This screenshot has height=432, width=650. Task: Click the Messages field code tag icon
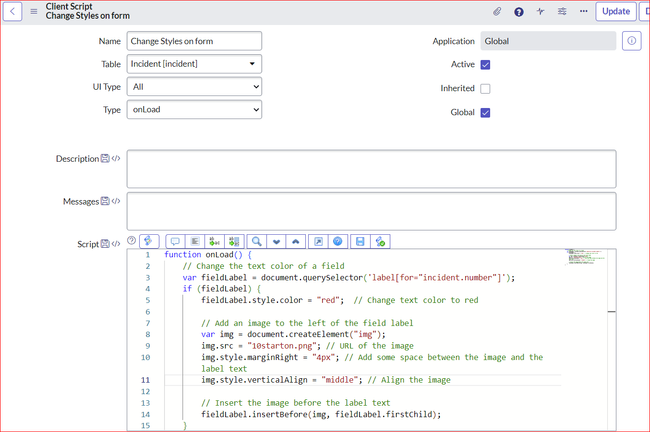[x=116, y=201]
